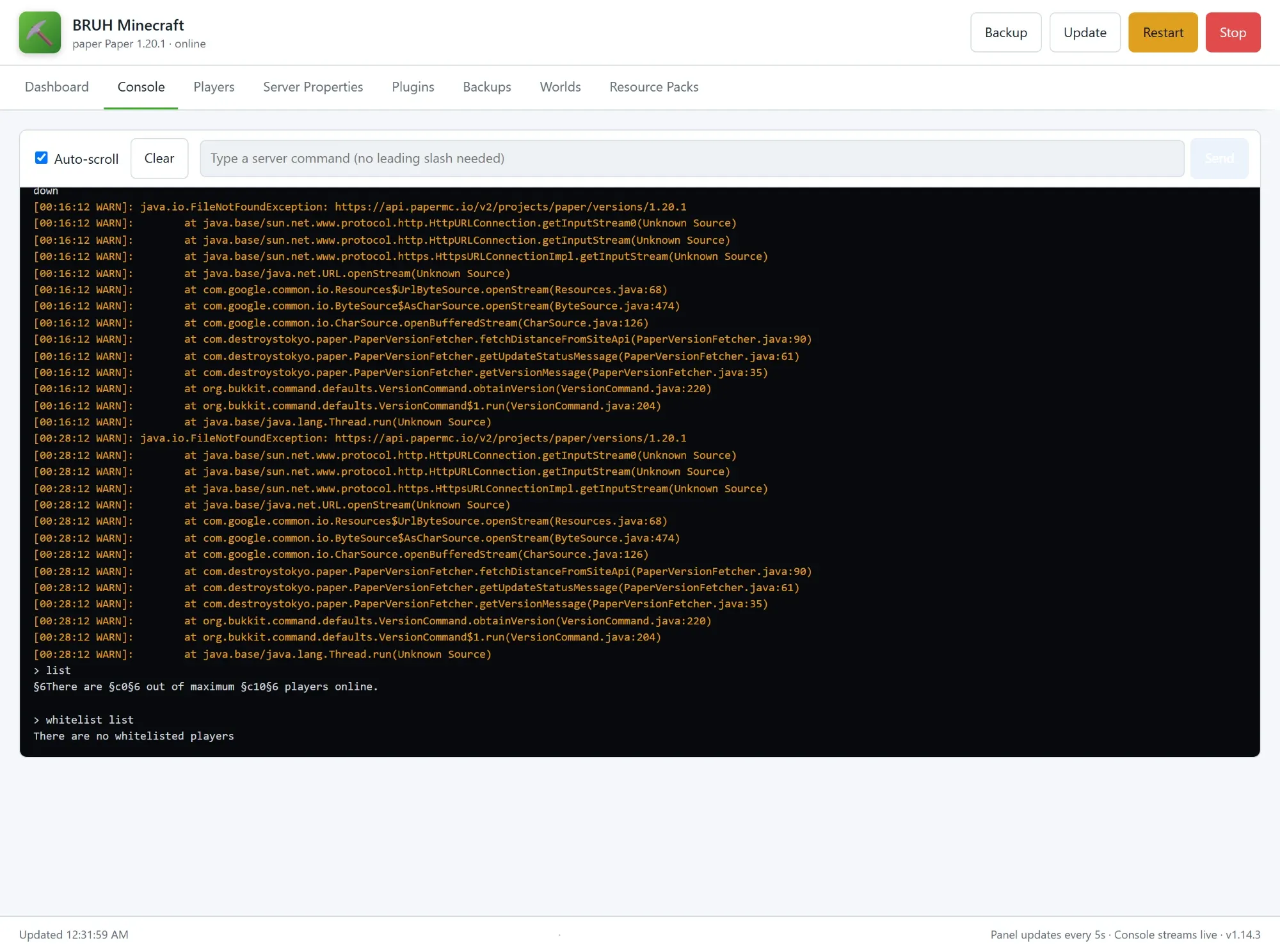
Task: Click the '> list' command line in console
Action: pyautogui.click(x=52, y=670)
